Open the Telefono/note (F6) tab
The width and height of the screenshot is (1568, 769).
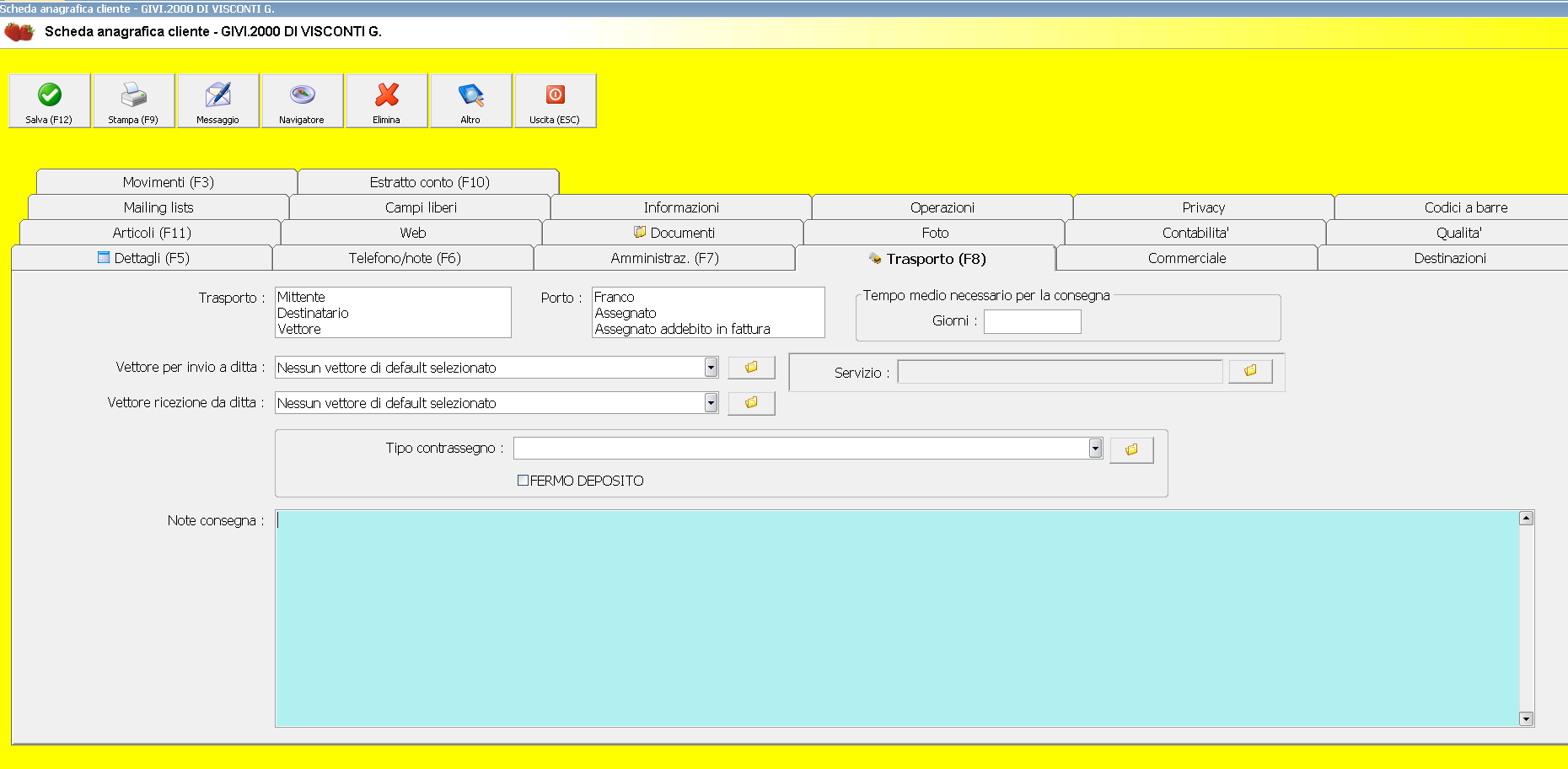pyautogui.click(x=405, y=258)
